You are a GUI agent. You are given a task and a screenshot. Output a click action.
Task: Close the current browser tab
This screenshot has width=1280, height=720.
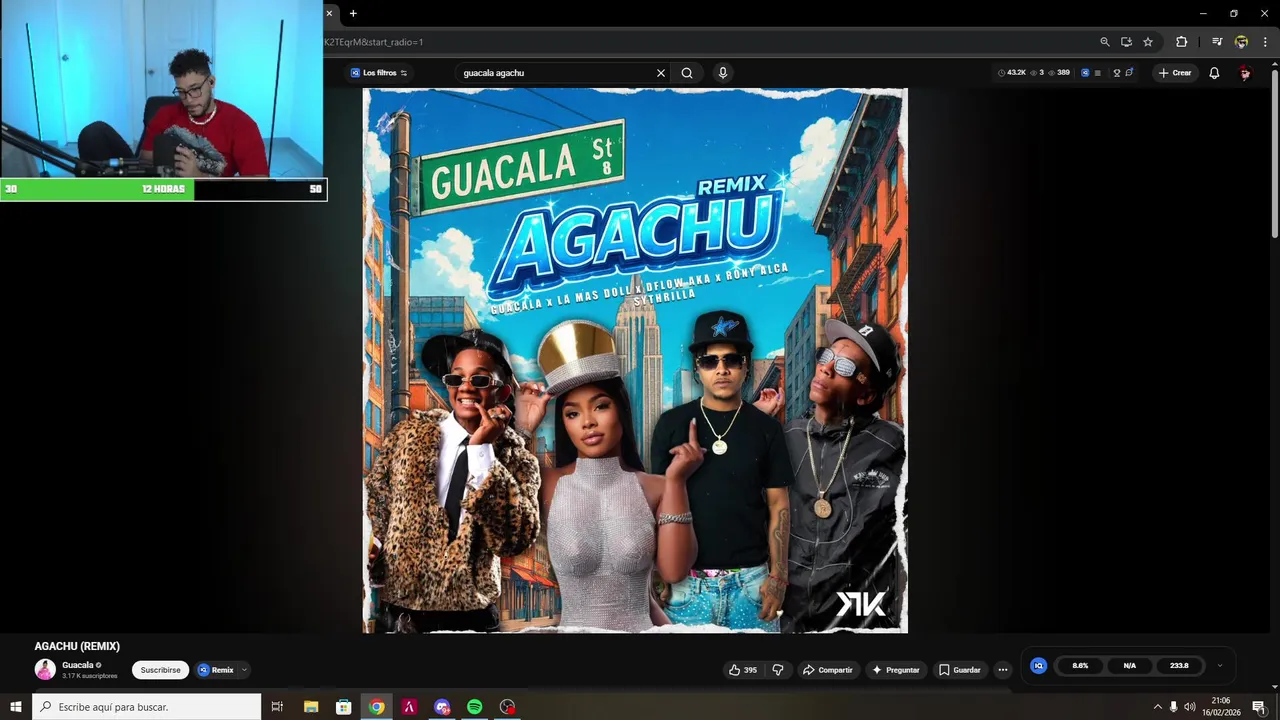click(329, 13)
